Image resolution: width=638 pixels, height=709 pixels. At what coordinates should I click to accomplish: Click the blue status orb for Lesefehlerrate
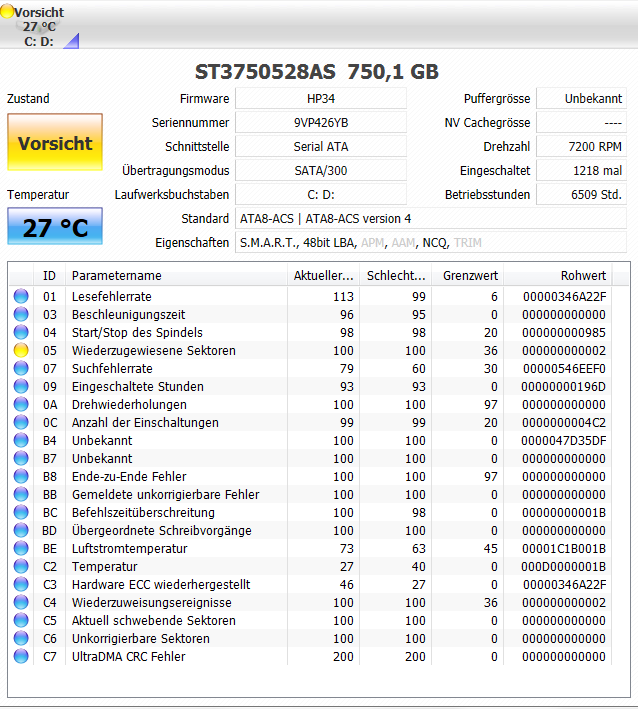tap(21, 296)
